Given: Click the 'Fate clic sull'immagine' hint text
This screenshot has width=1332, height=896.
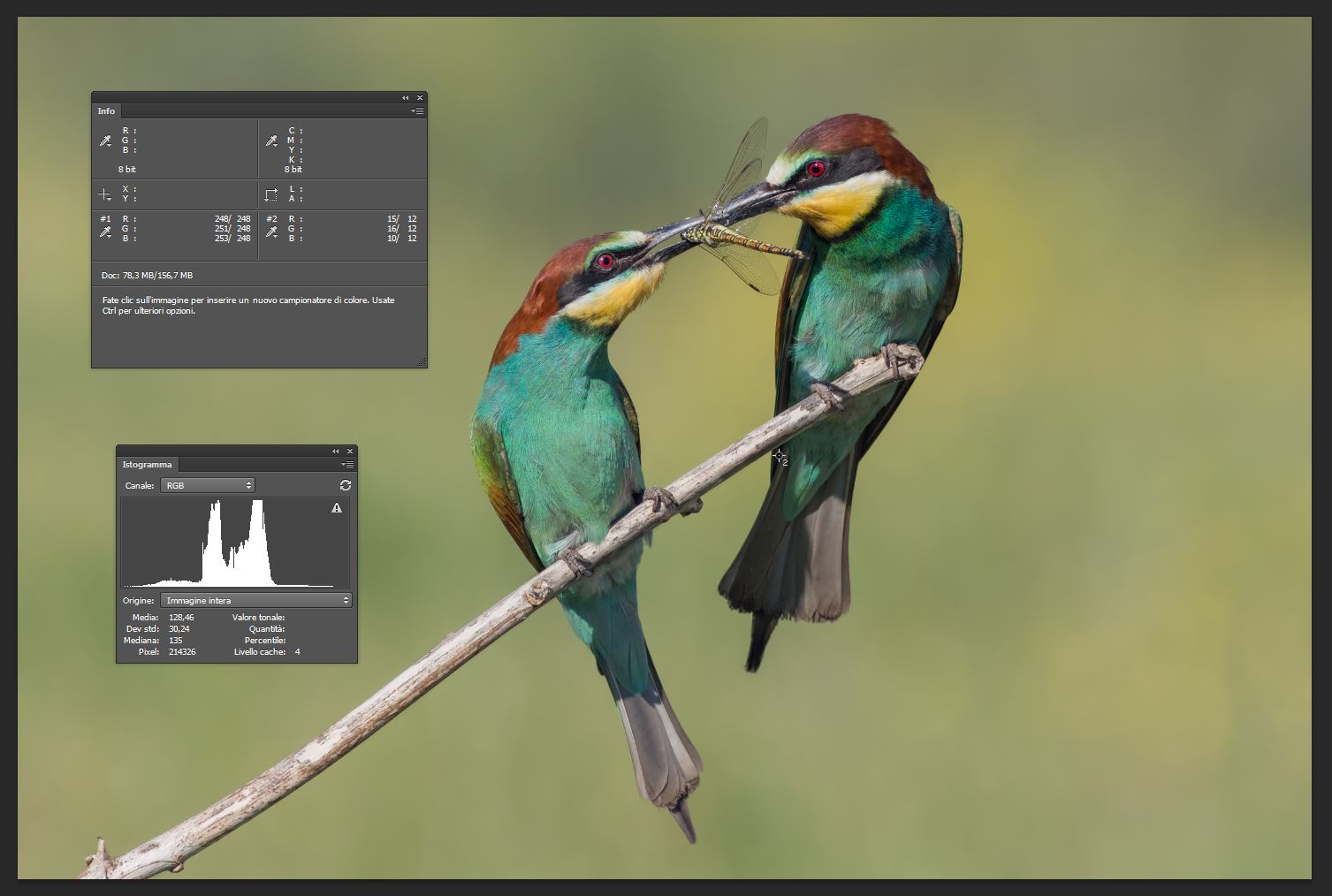Looking at the screenshot, I should [248, 306].
